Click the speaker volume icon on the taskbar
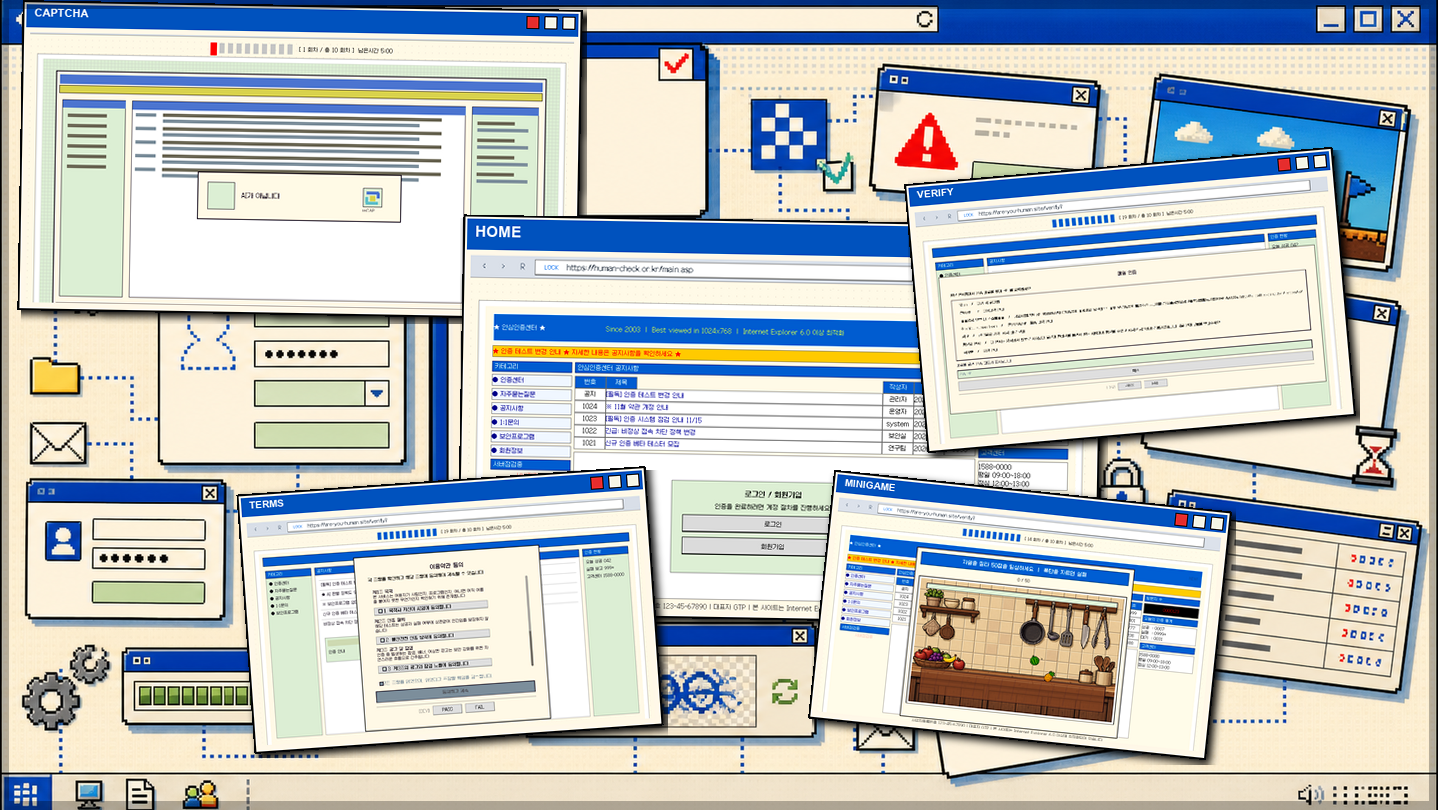The width and height of the screenshot is (1438, 810). [1311, 794]
